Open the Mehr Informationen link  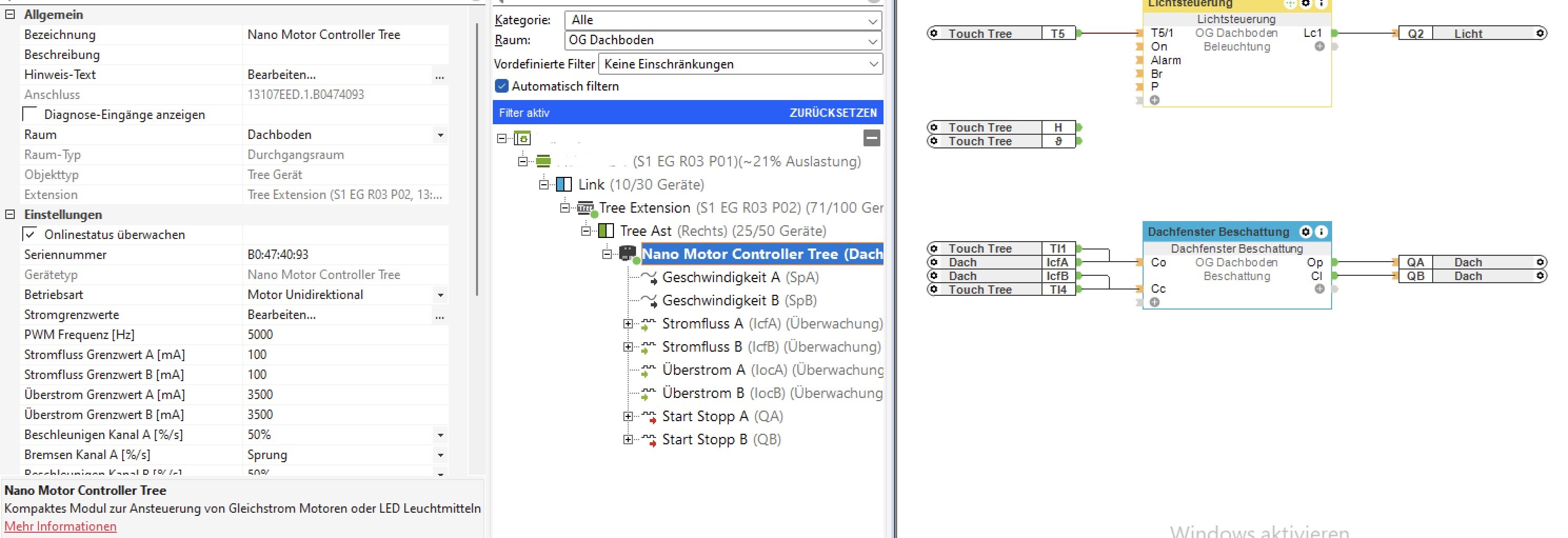tap(60, 526)
